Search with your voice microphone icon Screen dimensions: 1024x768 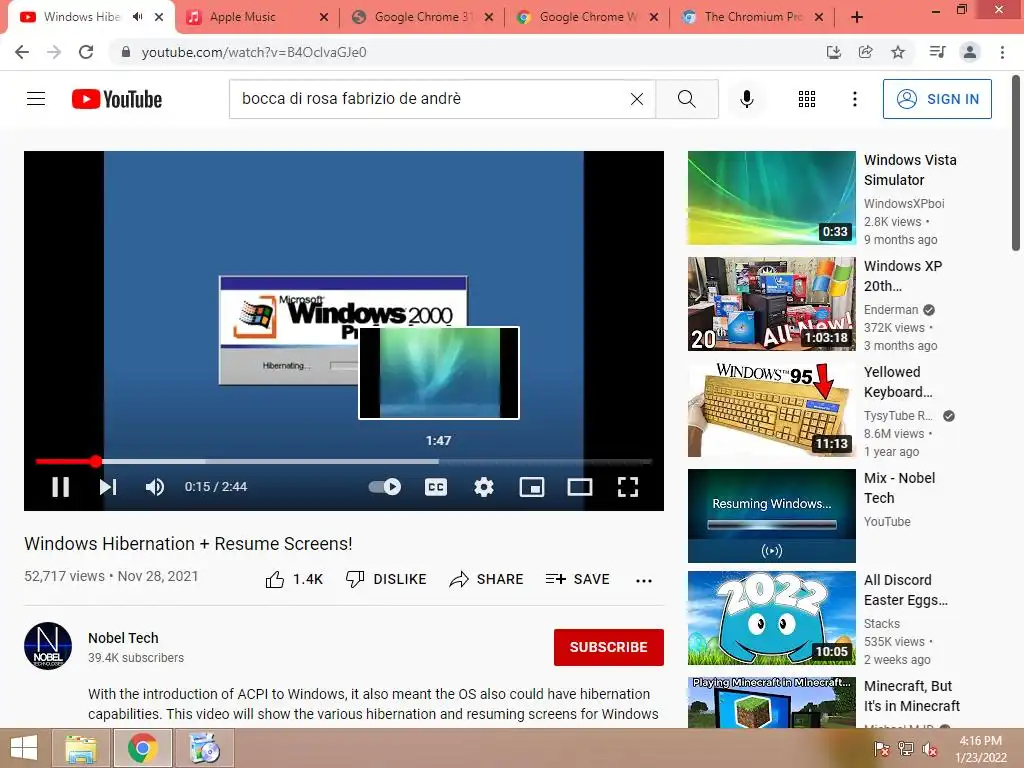tap(747, 99)
